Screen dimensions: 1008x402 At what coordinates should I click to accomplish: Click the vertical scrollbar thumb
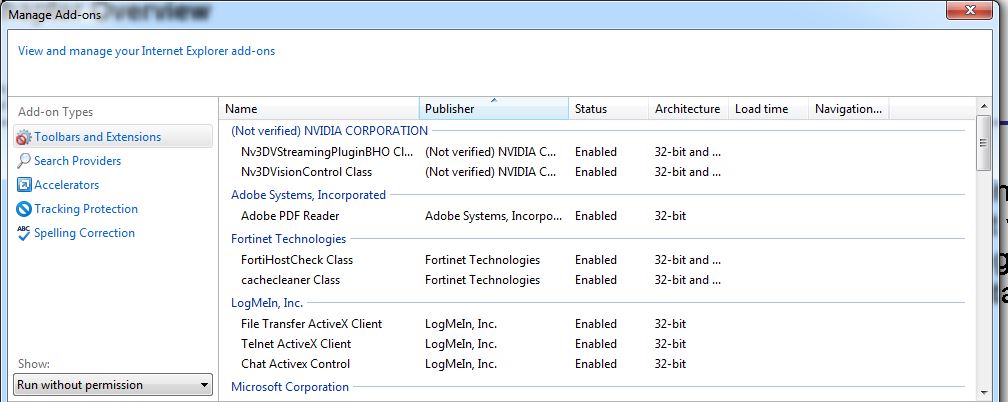click(x=983, y=143)
